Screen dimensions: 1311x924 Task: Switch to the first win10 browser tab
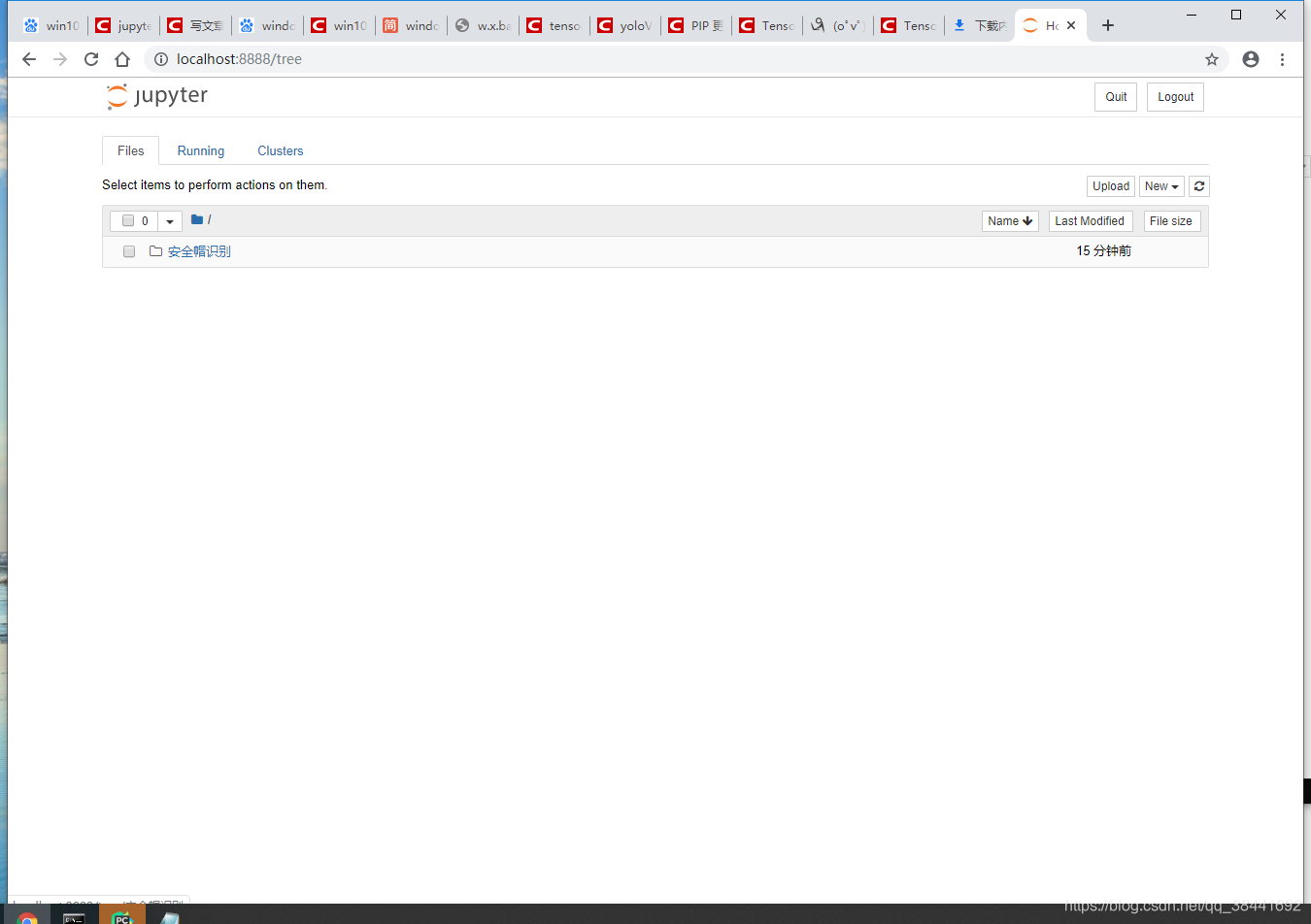[51, 25]
